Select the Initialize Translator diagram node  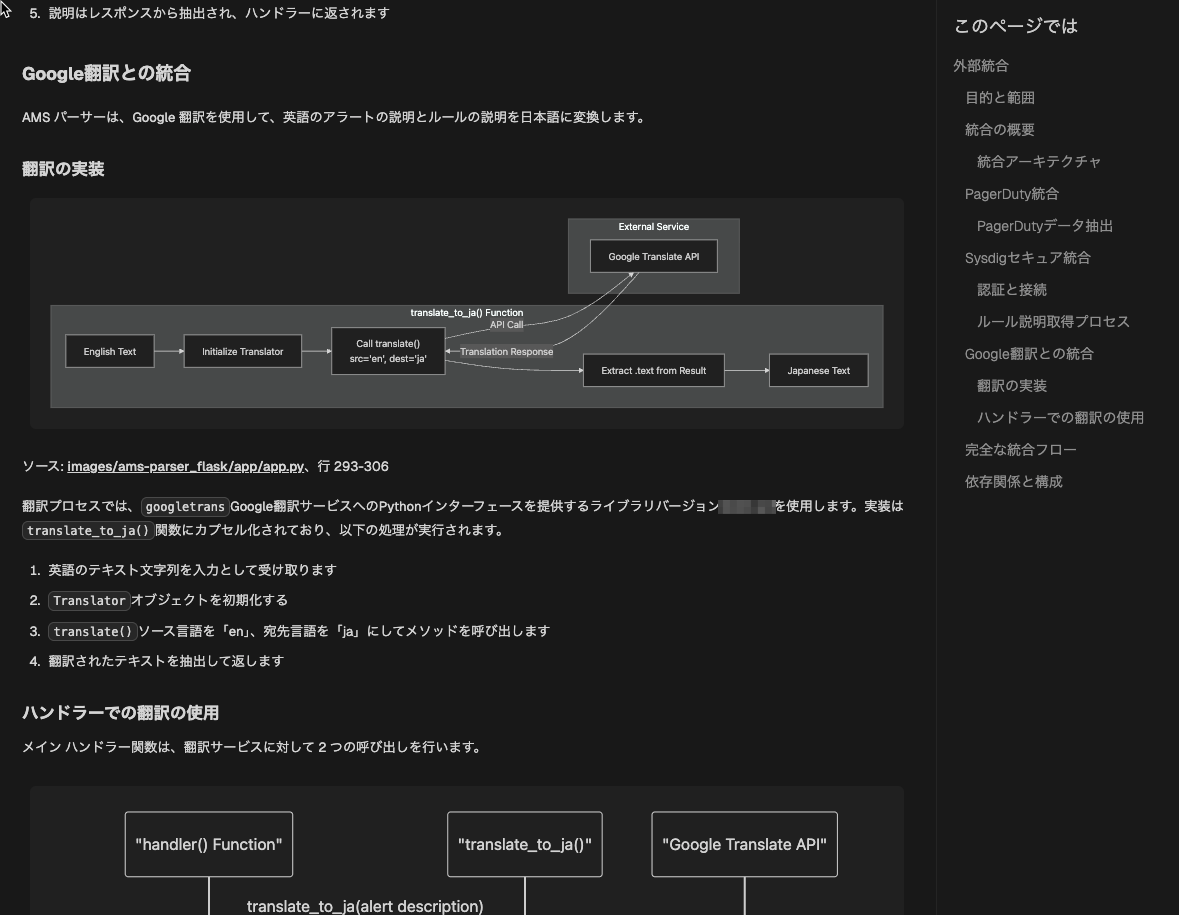pos(242,351)
